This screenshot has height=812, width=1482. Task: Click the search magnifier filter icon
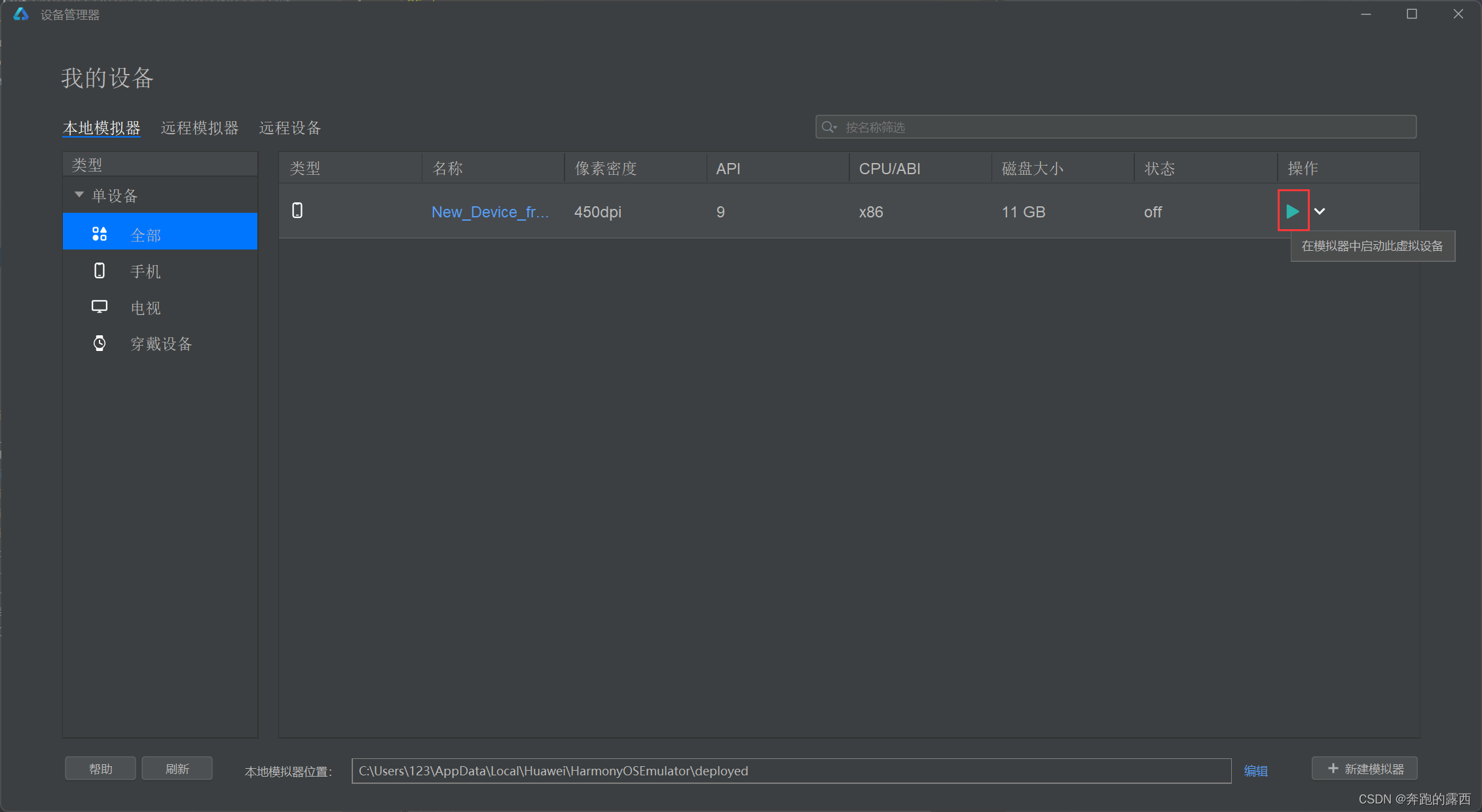pyautogui.click(x=829, y=127)
